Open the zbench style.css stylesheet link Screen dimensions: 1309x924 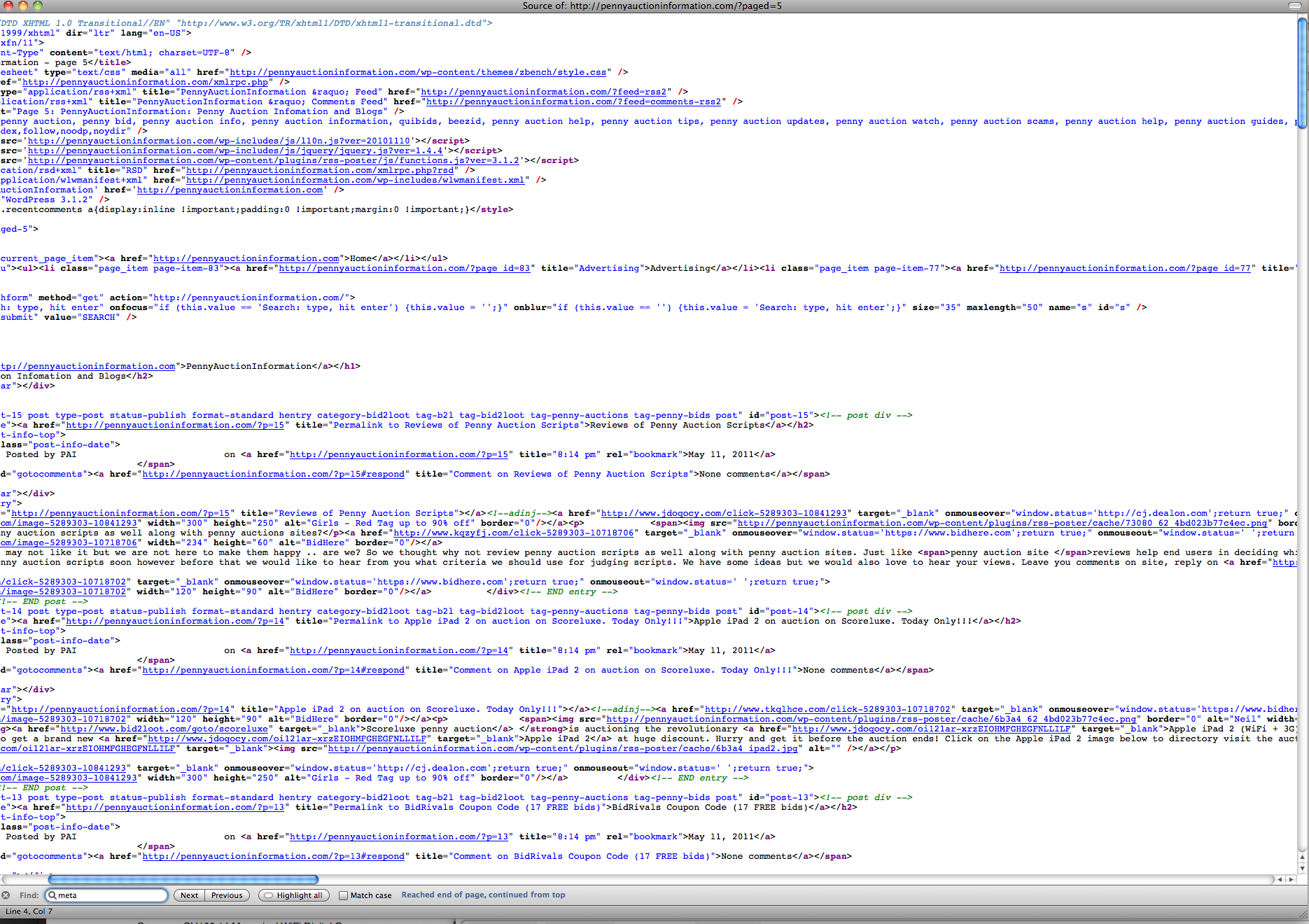[x=418, y=72]
